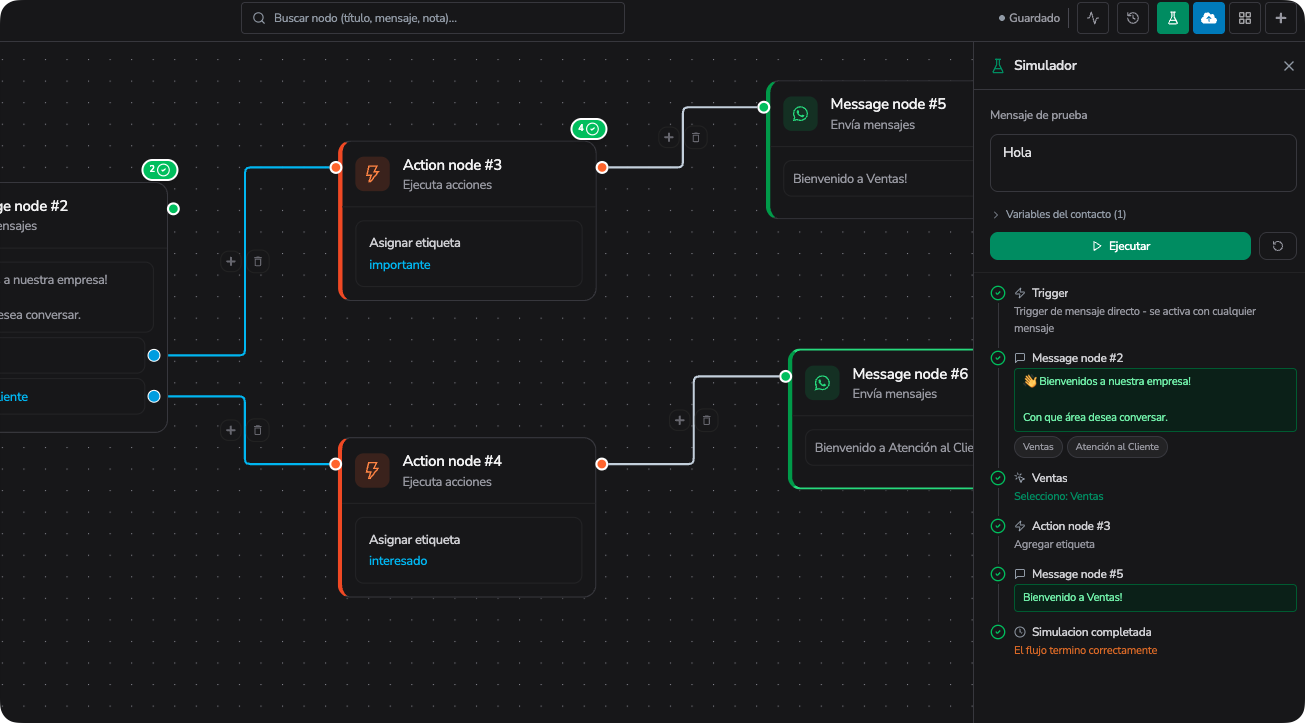Click the Ventas step in simulator log
1305x723 pixels.
point(1050,478)
